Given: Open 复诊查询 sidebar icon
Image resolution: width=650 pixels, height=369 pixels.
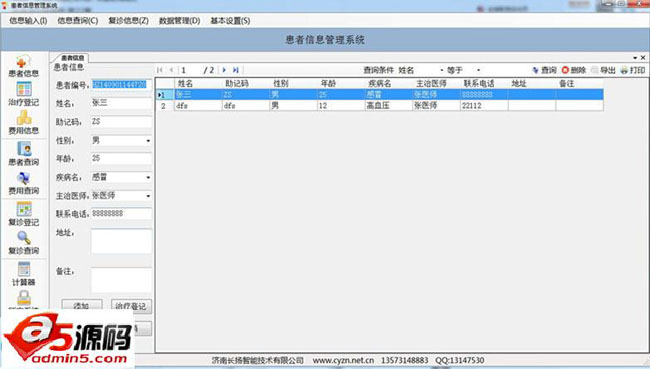Looking at the screenshot, I should click(x=23, y=243).
